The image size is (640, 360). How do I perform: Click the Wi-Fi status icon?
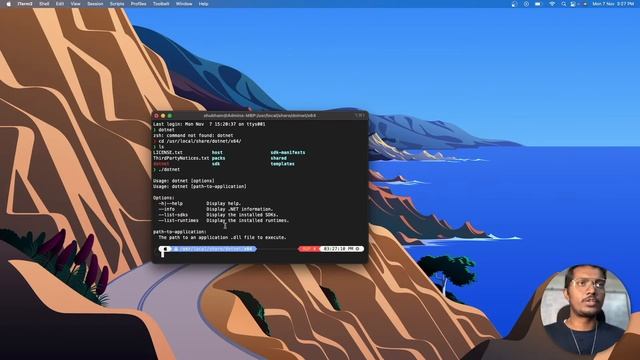point(552,4)
